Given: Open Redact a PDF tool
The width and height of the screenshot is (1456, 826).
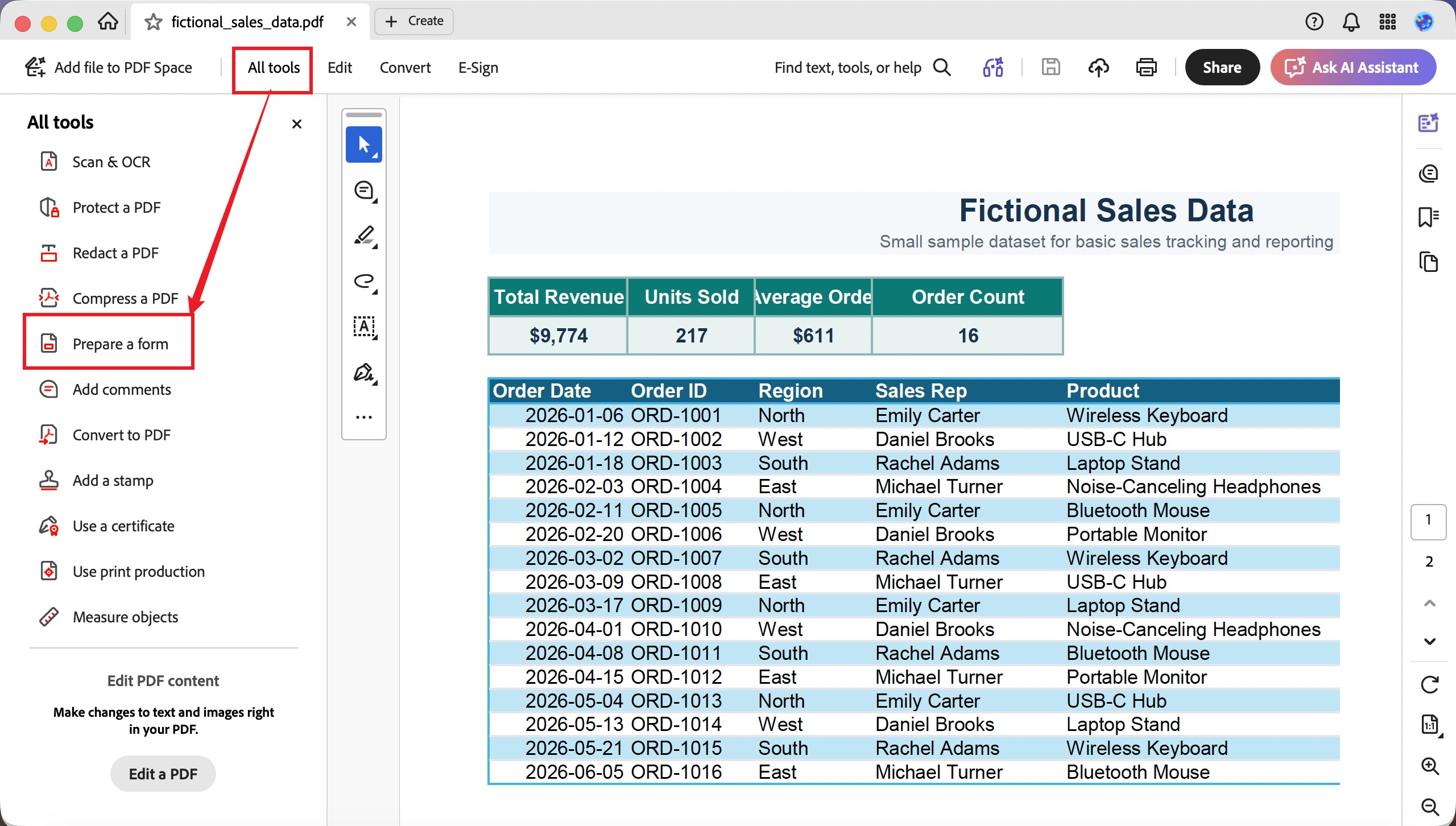Looking at the screenshot, I should [x=99, y=253].
